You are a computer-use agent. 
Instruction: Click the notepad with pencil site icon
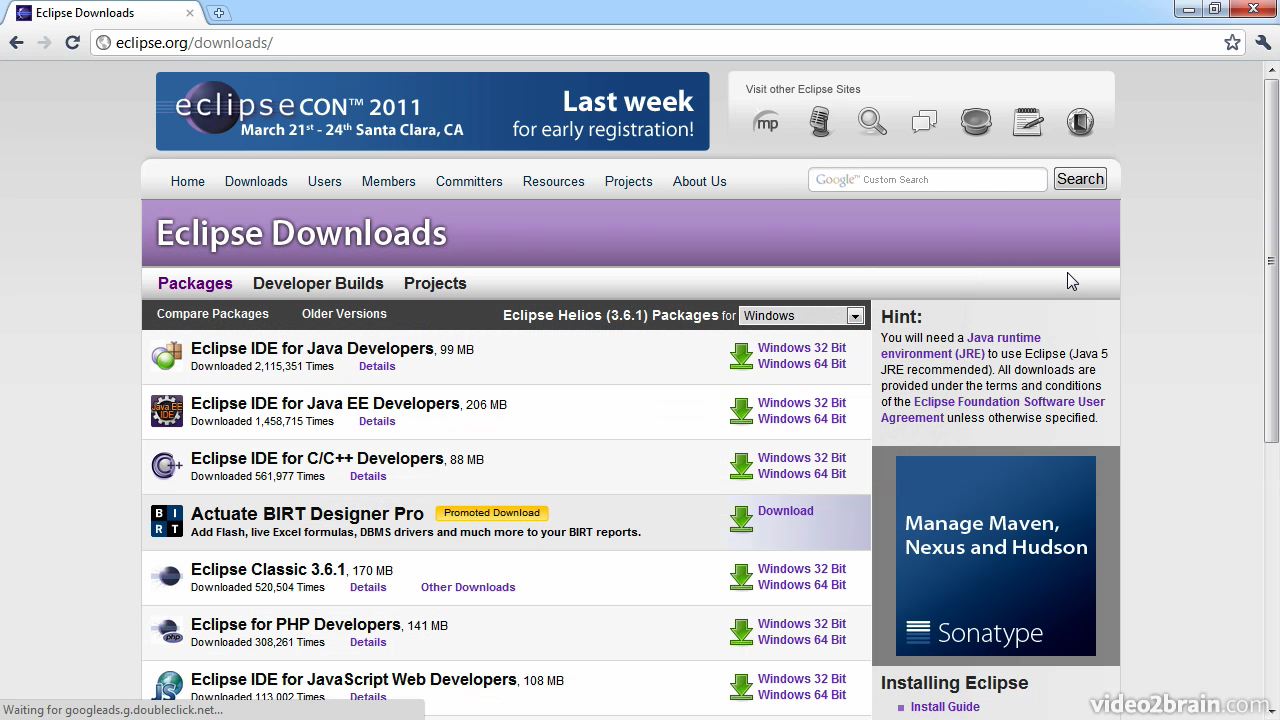1028,122
